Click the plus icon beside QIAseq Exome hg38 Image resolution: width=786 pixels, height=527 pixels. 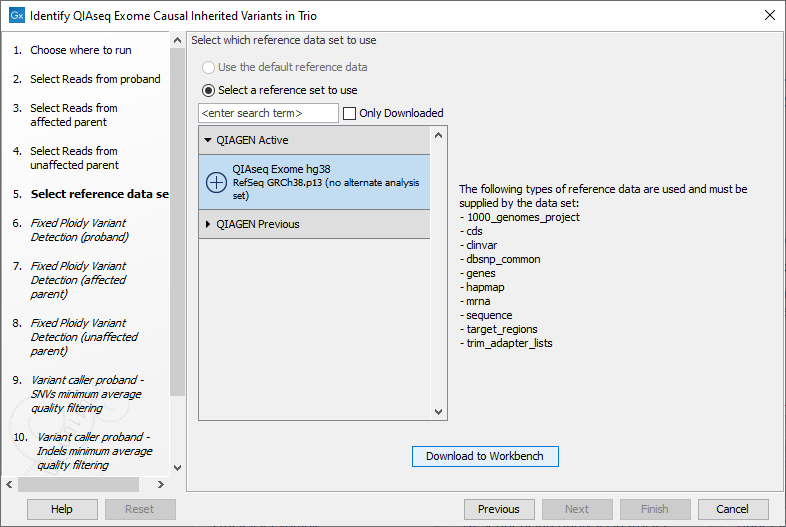coord(217,182)
